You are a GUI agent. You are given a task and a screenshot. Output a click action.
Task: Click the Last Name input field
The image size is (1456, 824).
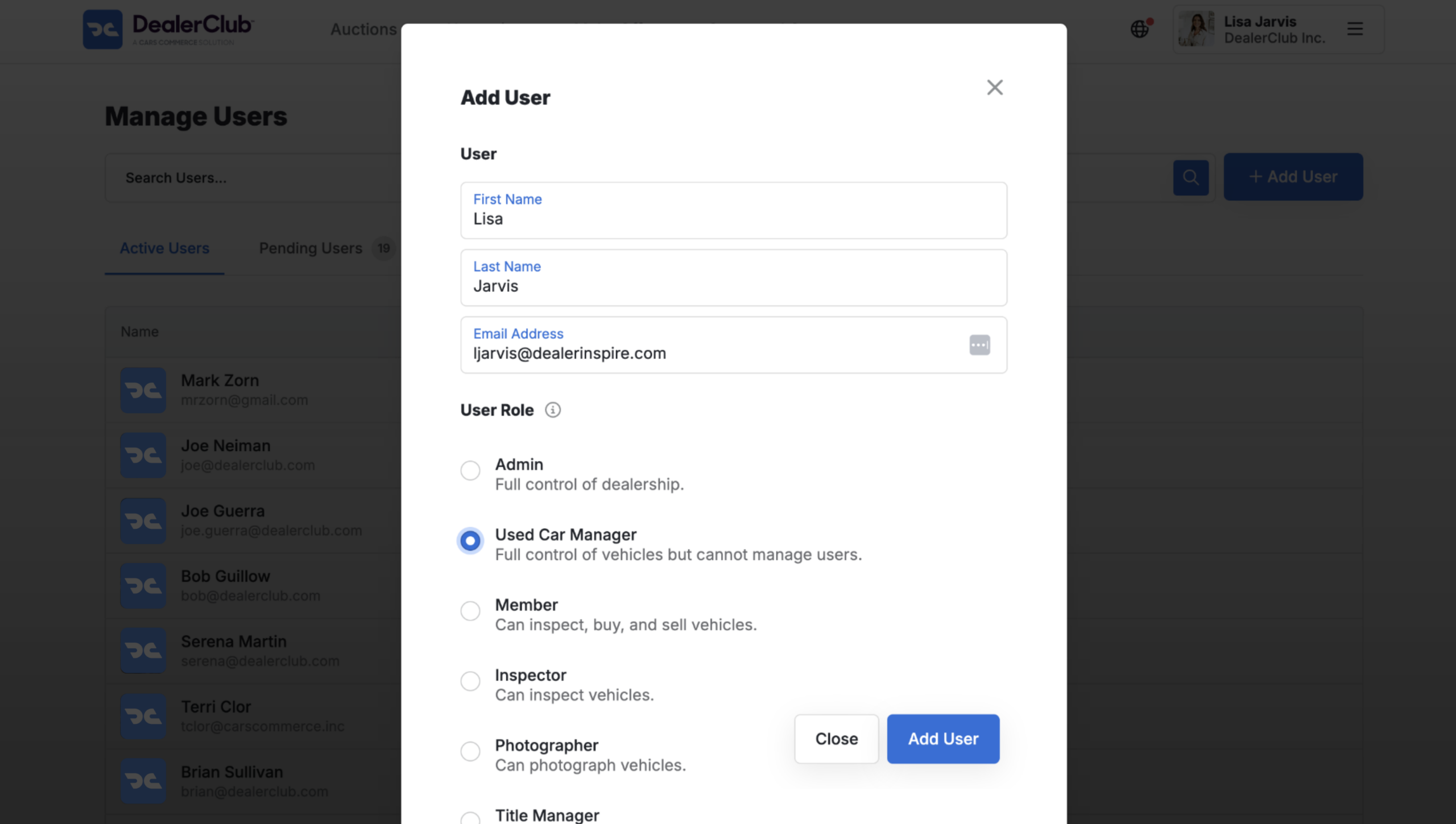click(x=734, y=278)
